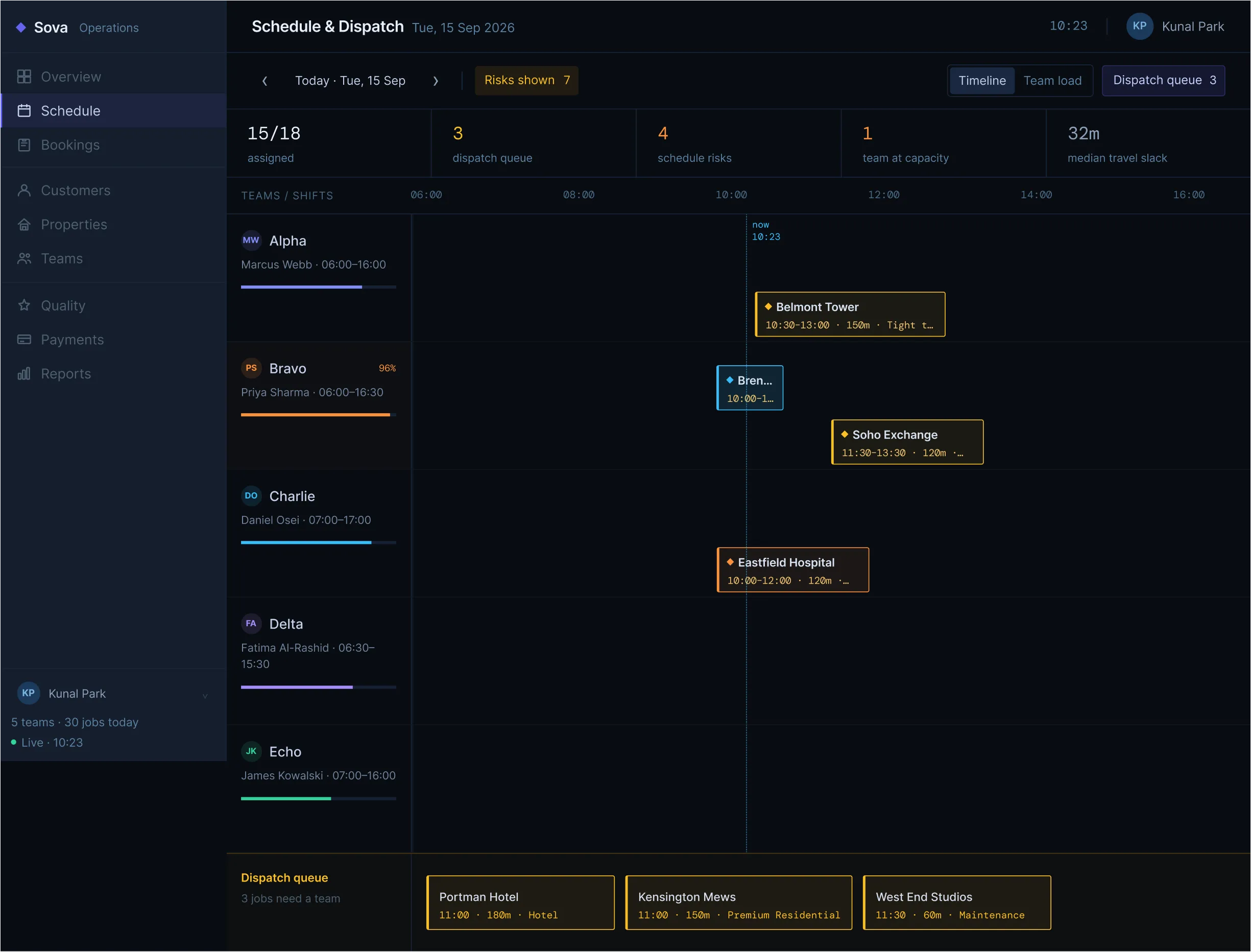The image size is (1251, 952).
Task: Switch to the Timeline view tab
Action: [982, 81]
